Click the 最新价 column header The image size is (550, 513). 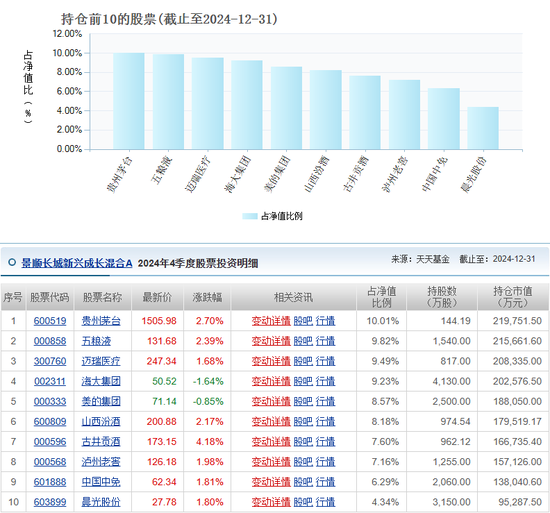[157, 297]
